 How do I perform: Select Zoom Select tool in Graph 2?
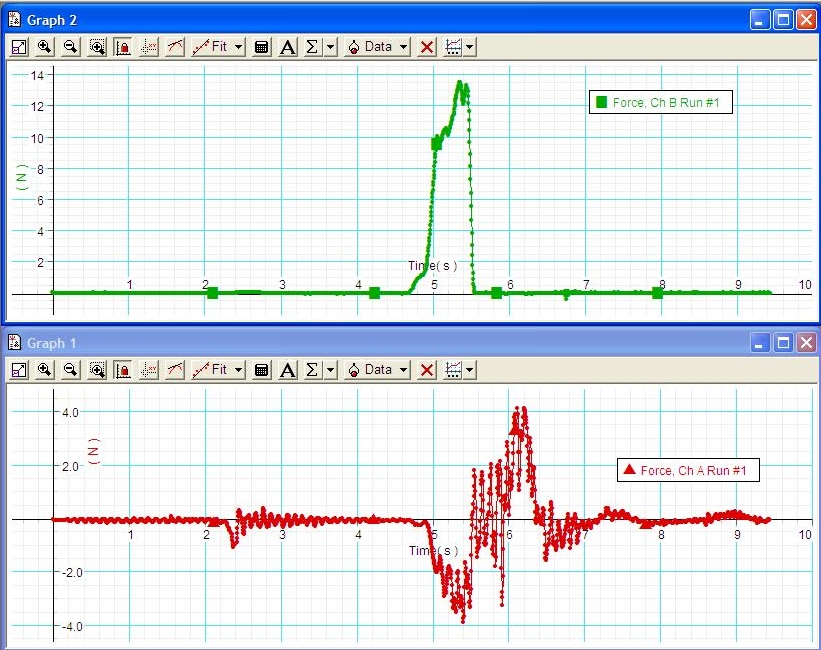[x=97, y=47]
